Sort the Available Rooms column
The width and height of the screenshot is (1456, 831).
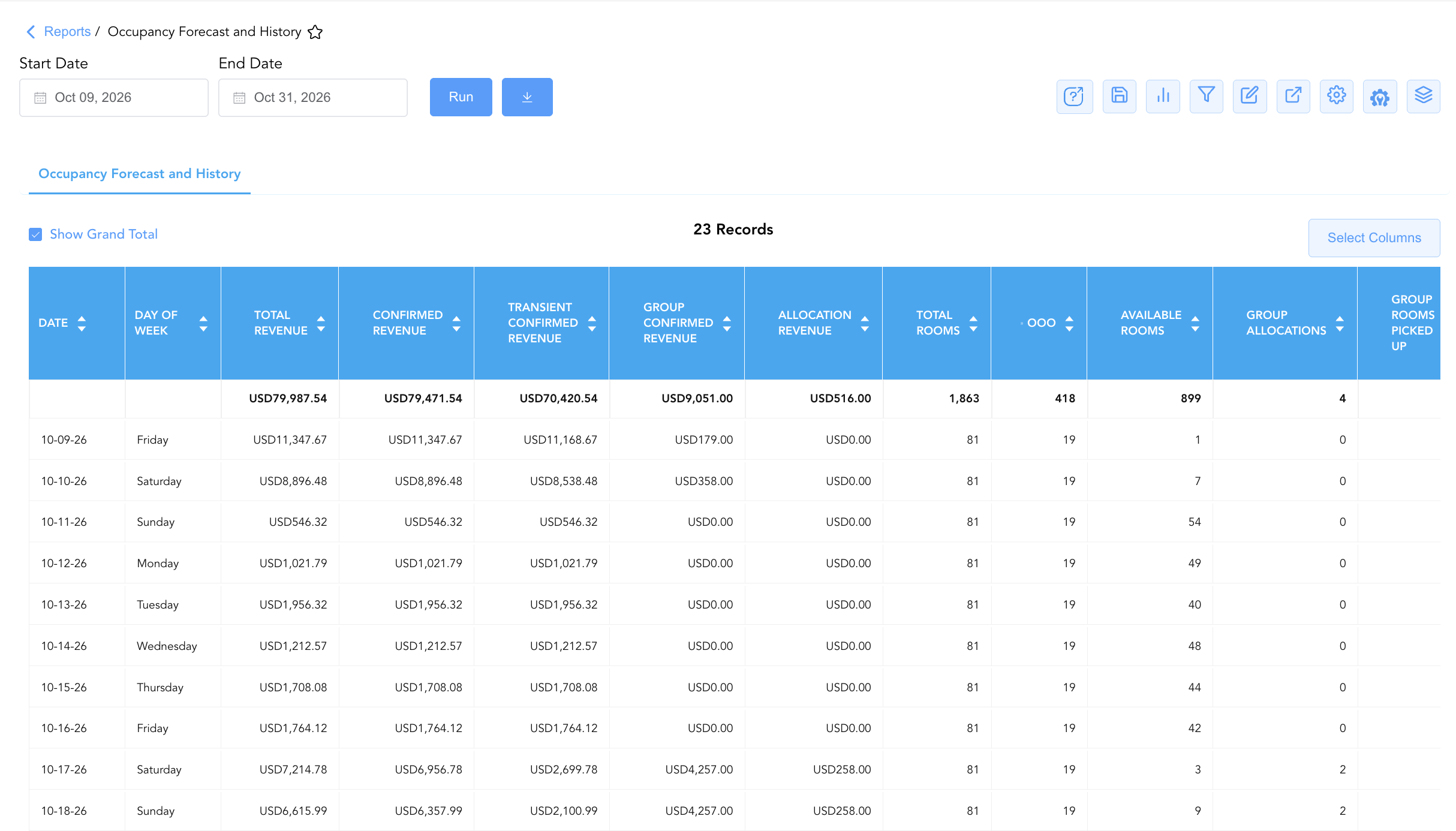pyautogui.click(x=1195, y=323)
